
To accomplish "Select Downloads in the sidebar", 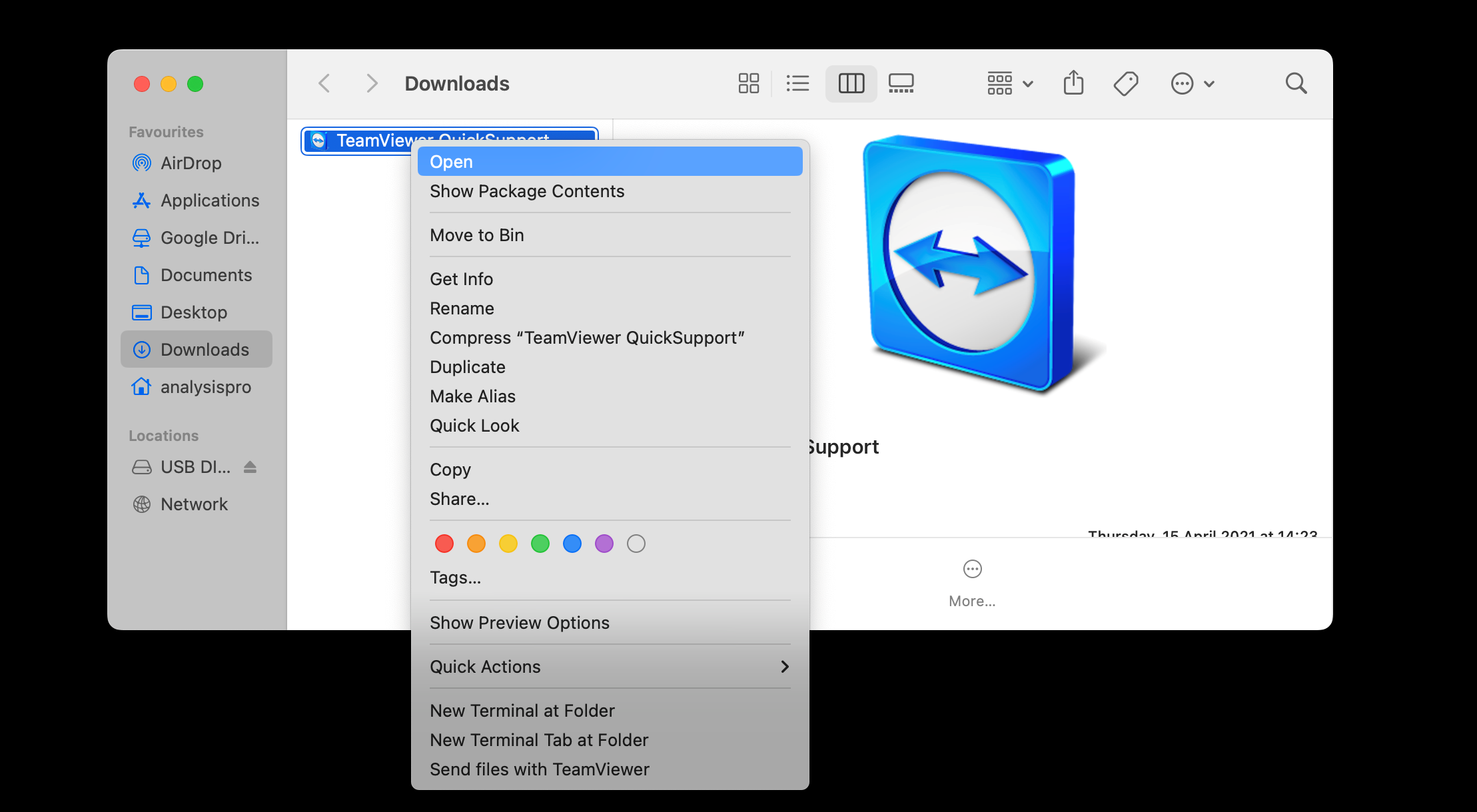I will click(197, 349).
